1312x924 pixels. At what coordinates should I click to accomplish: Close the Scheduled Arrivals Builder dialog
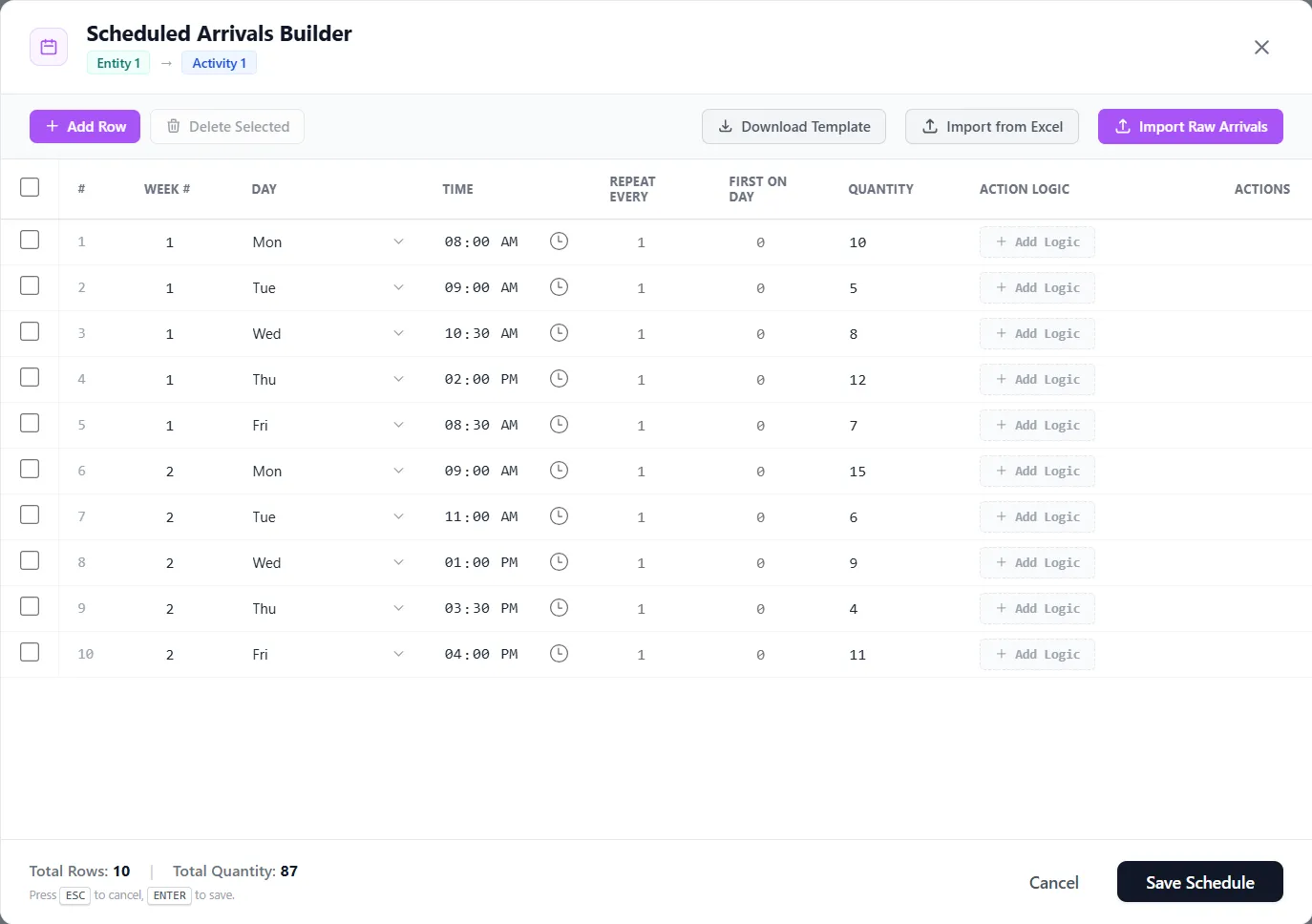(x=1261, y=47)
